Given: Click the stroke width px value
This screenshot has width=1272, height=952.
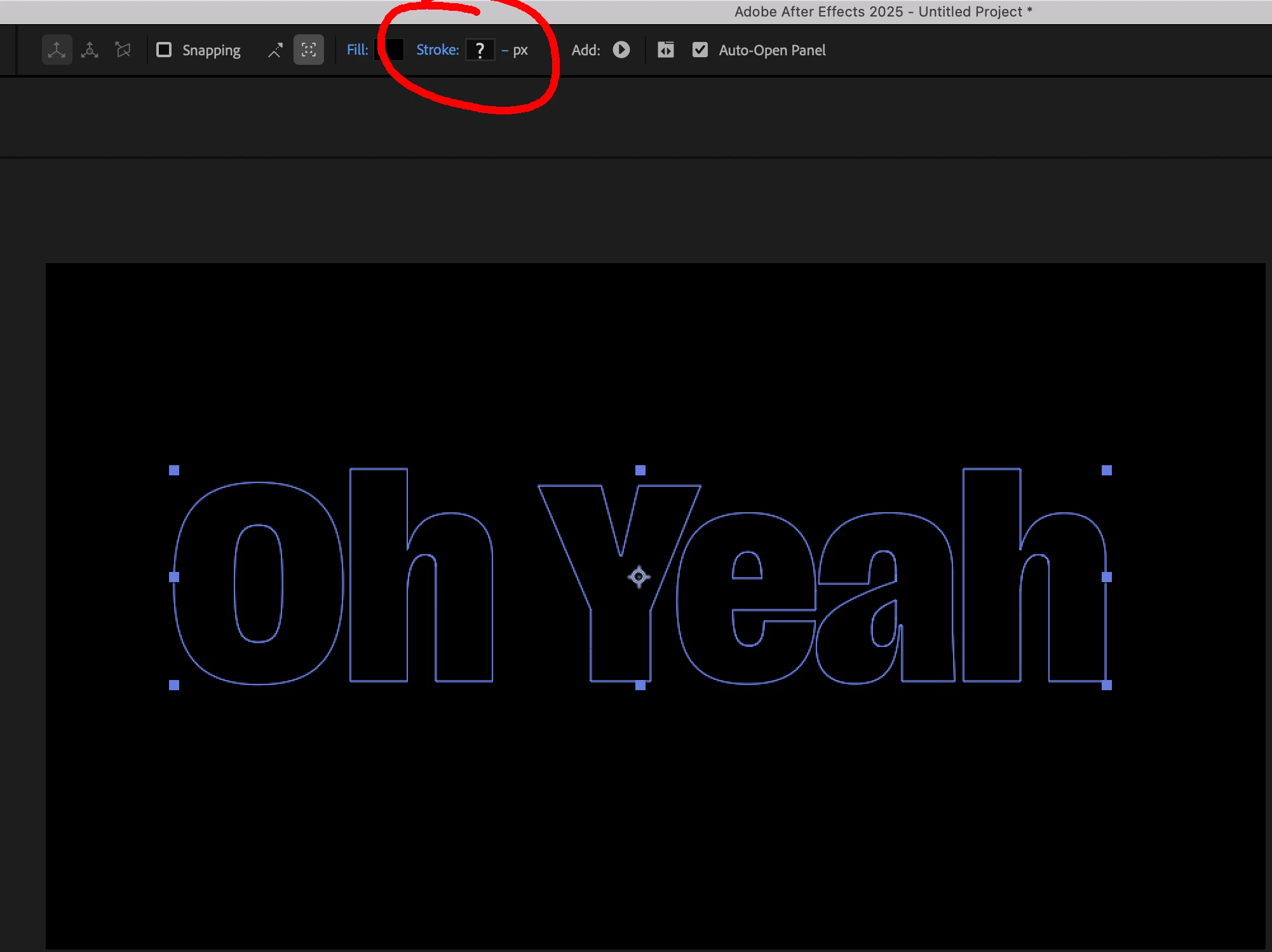Looking at the screenshot, I should [x=505, y=50].
